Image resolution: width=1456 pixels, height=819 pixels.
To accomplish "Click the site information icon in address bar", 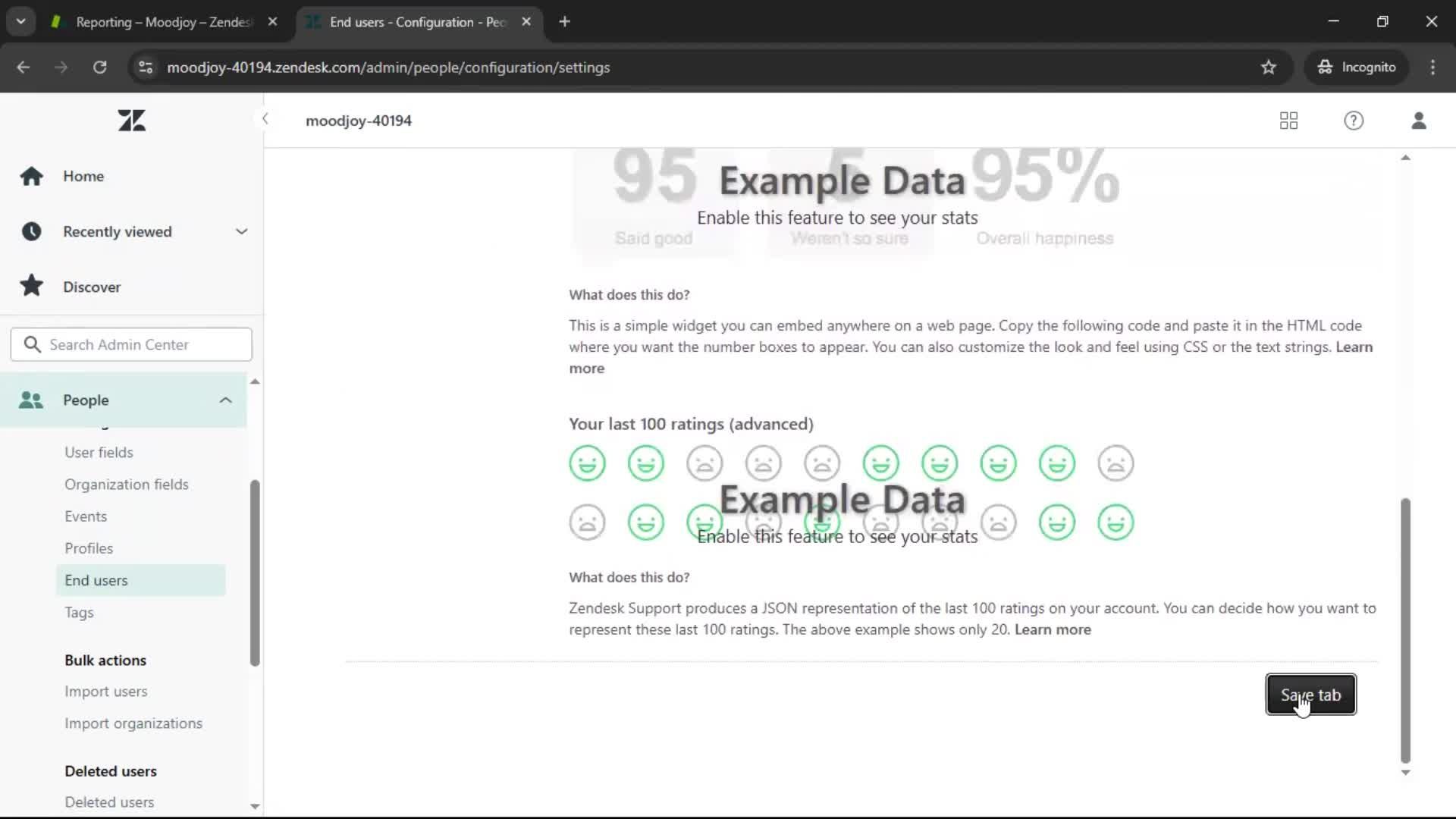I will [145, 67].
